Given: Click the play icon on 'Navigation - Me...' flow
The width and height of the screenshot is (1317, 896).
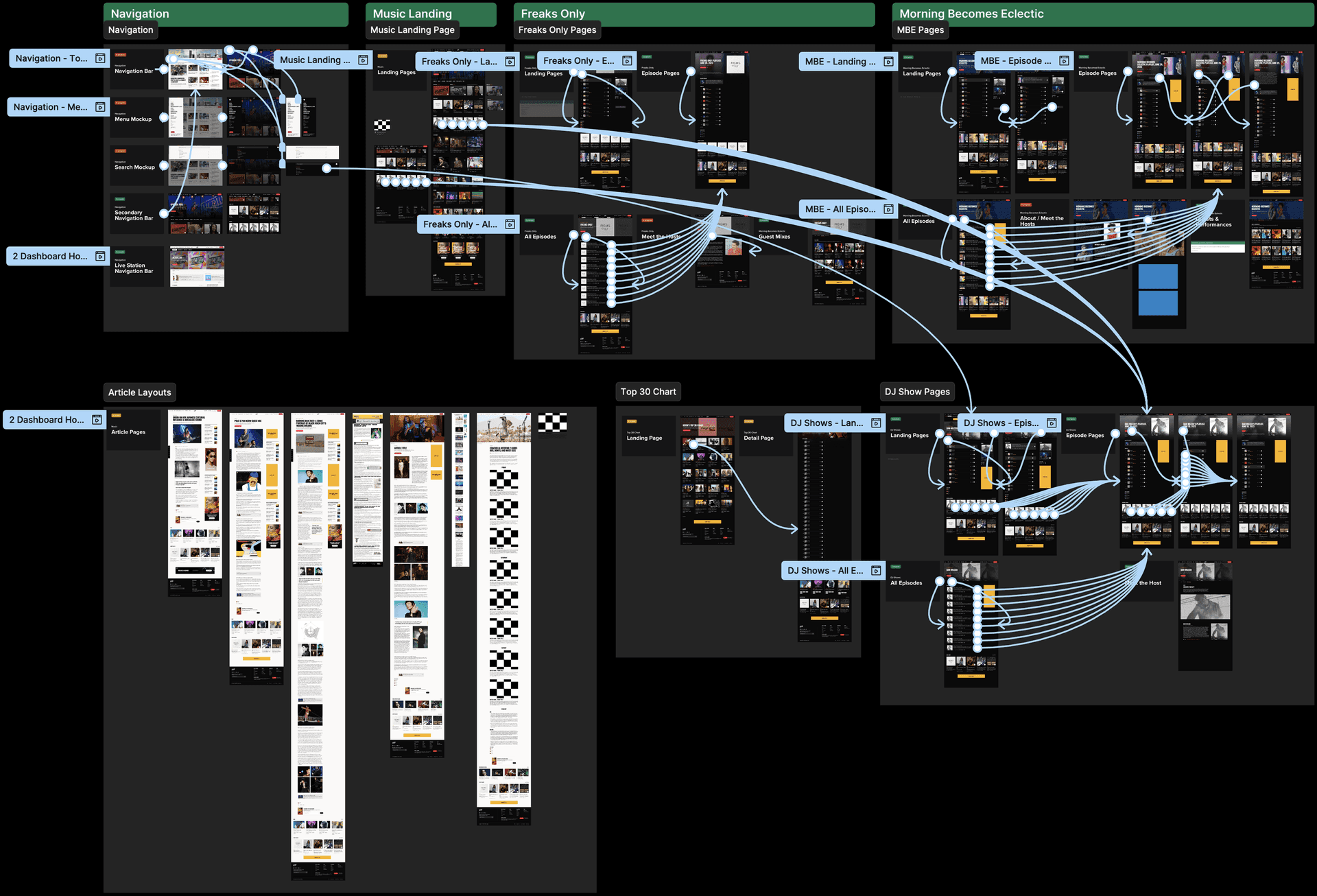Looking at the screenshot, I should (99, 106).
